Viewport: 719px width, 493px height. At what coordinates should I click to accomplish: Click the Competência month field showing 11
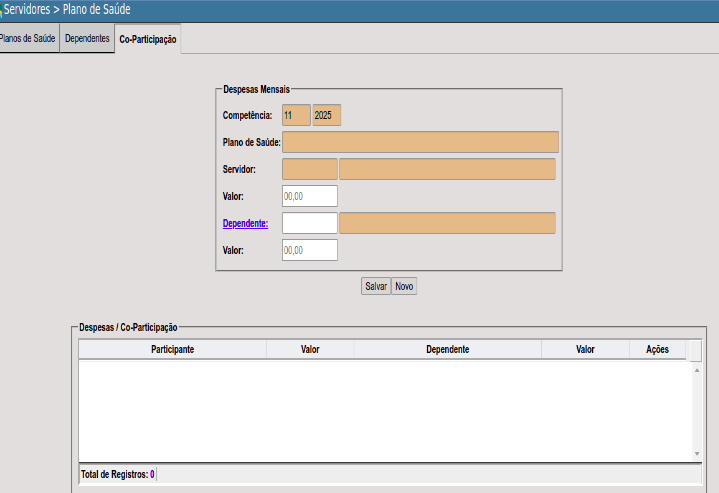(x=296, y=115)
